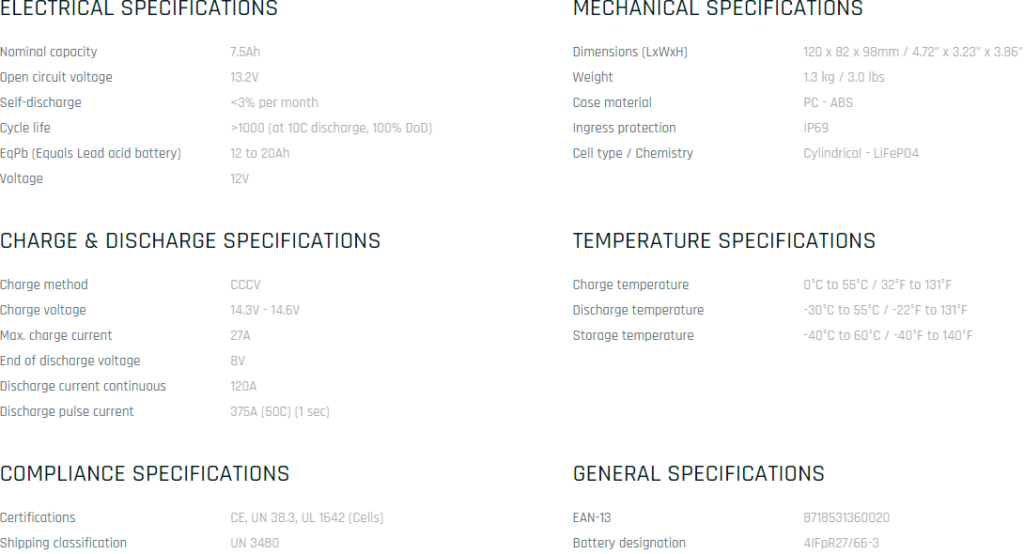Click the Certifications value CE, UN 38.3

306,517
